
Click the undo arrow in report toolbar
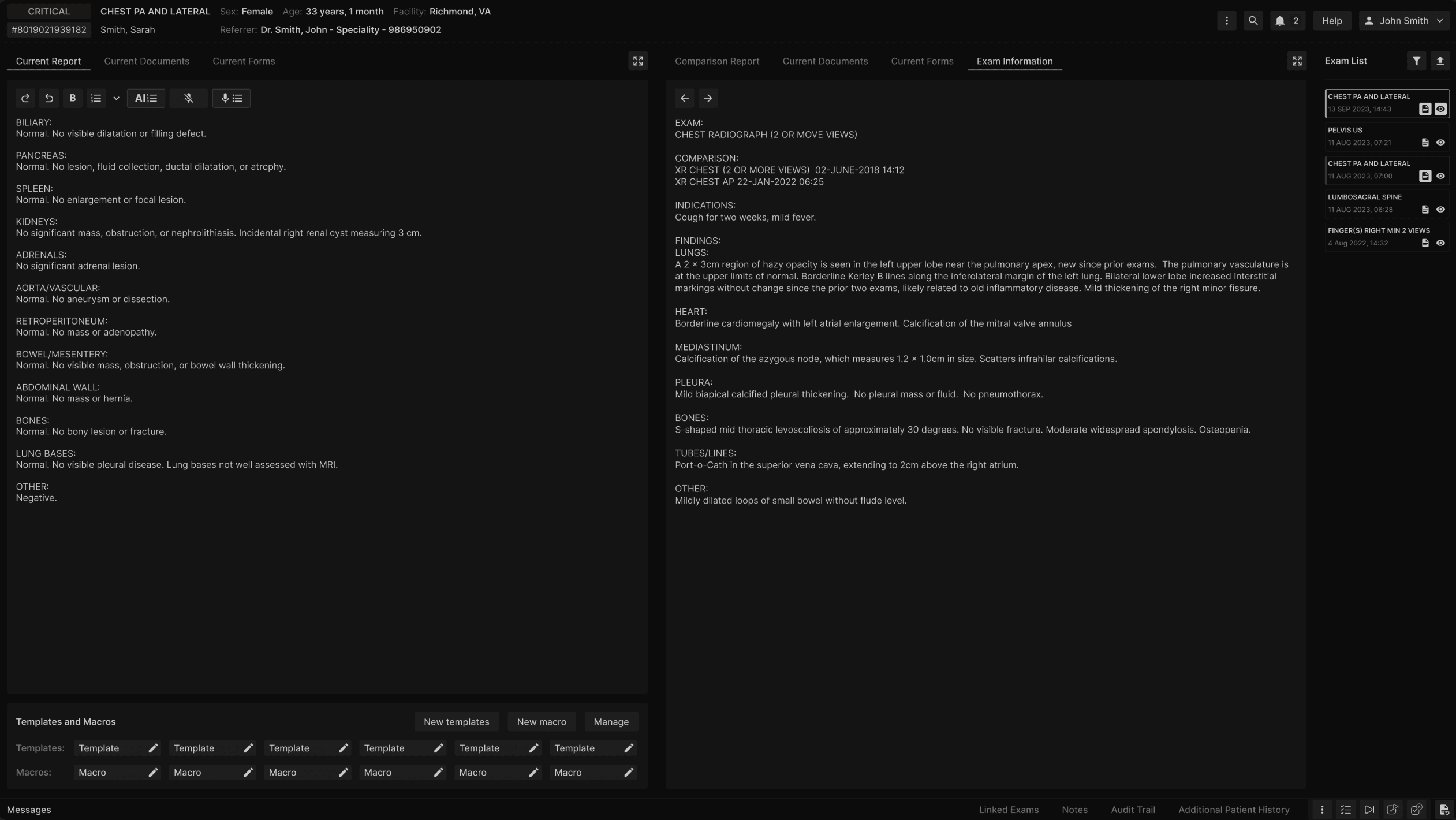pyautogui.click(x=49, y=98)
